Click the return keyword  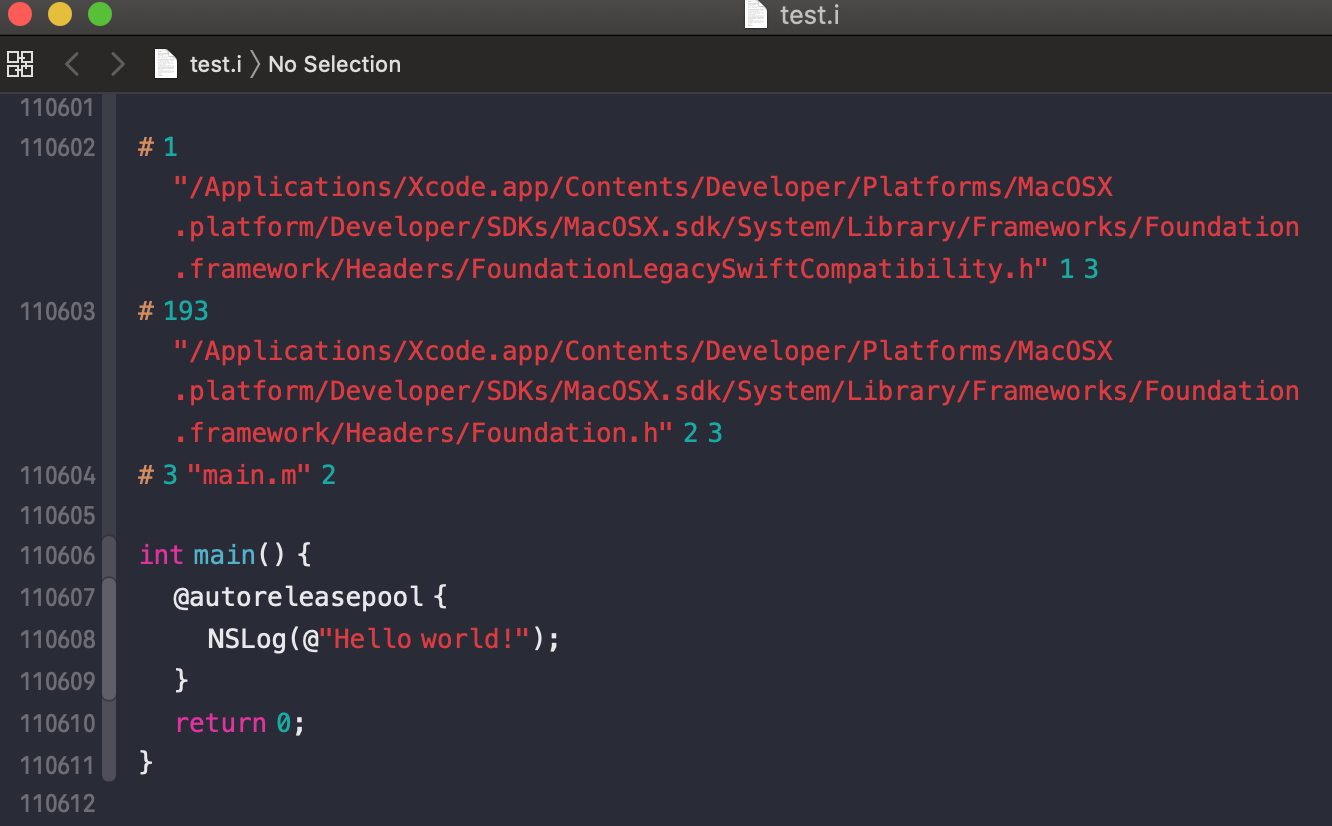point(221,723)
